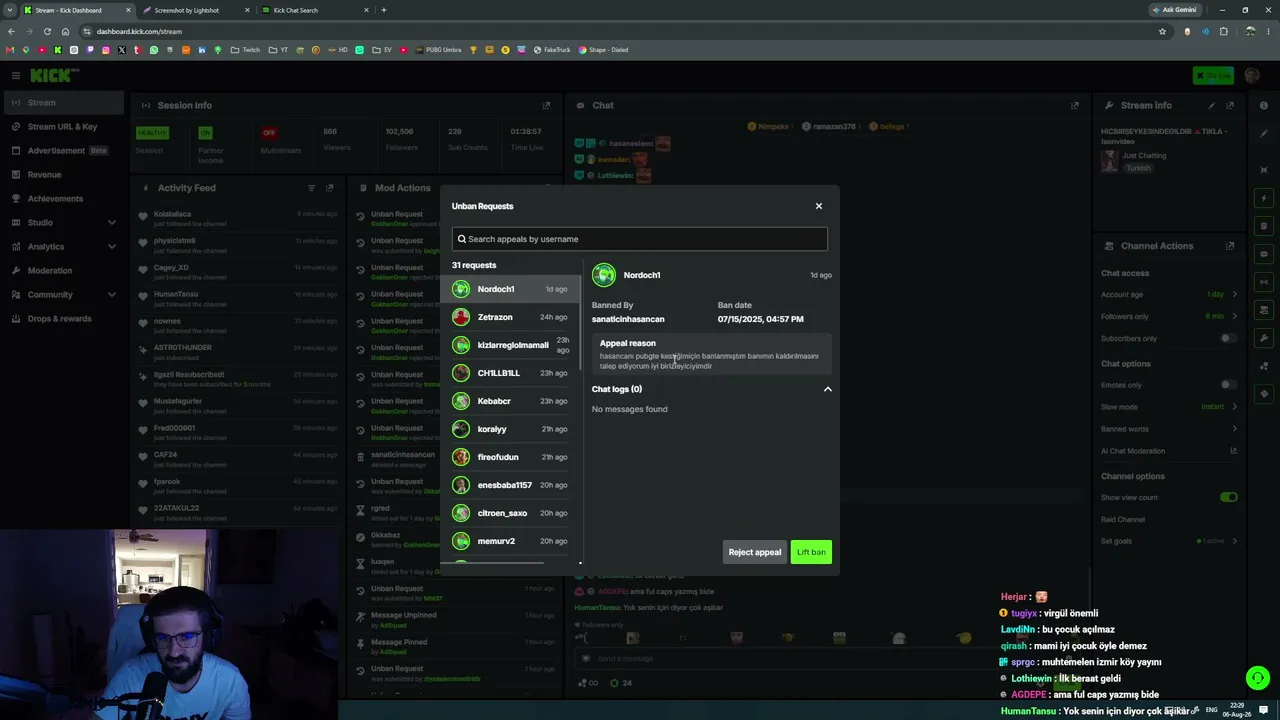
Task: Open Slow mode options
Action: (1234, 407)
